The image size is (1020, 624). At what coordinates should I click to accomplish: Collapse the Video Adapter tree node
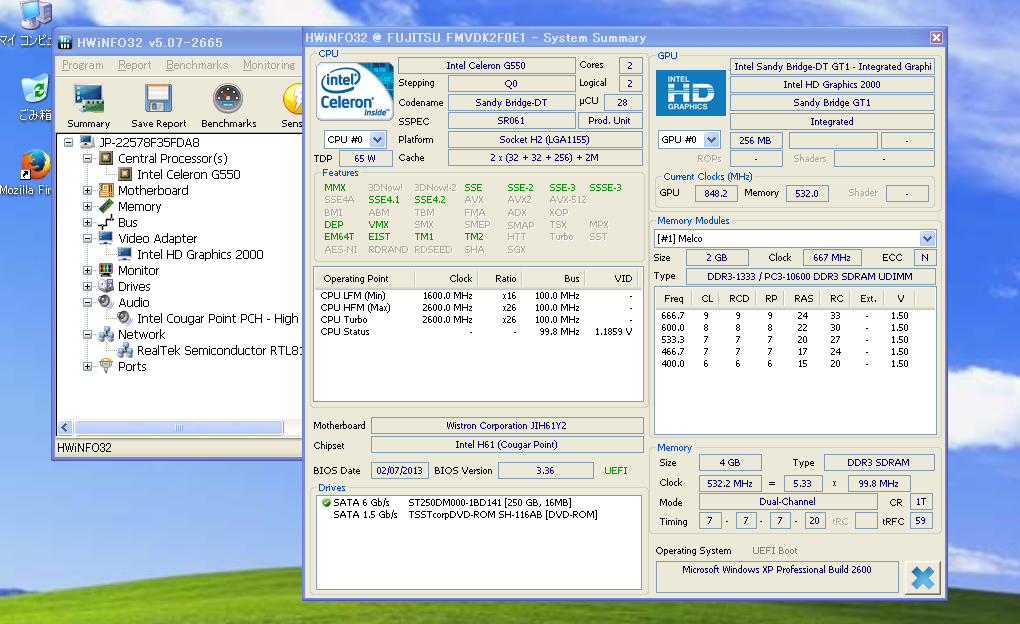tap(87, 238)
